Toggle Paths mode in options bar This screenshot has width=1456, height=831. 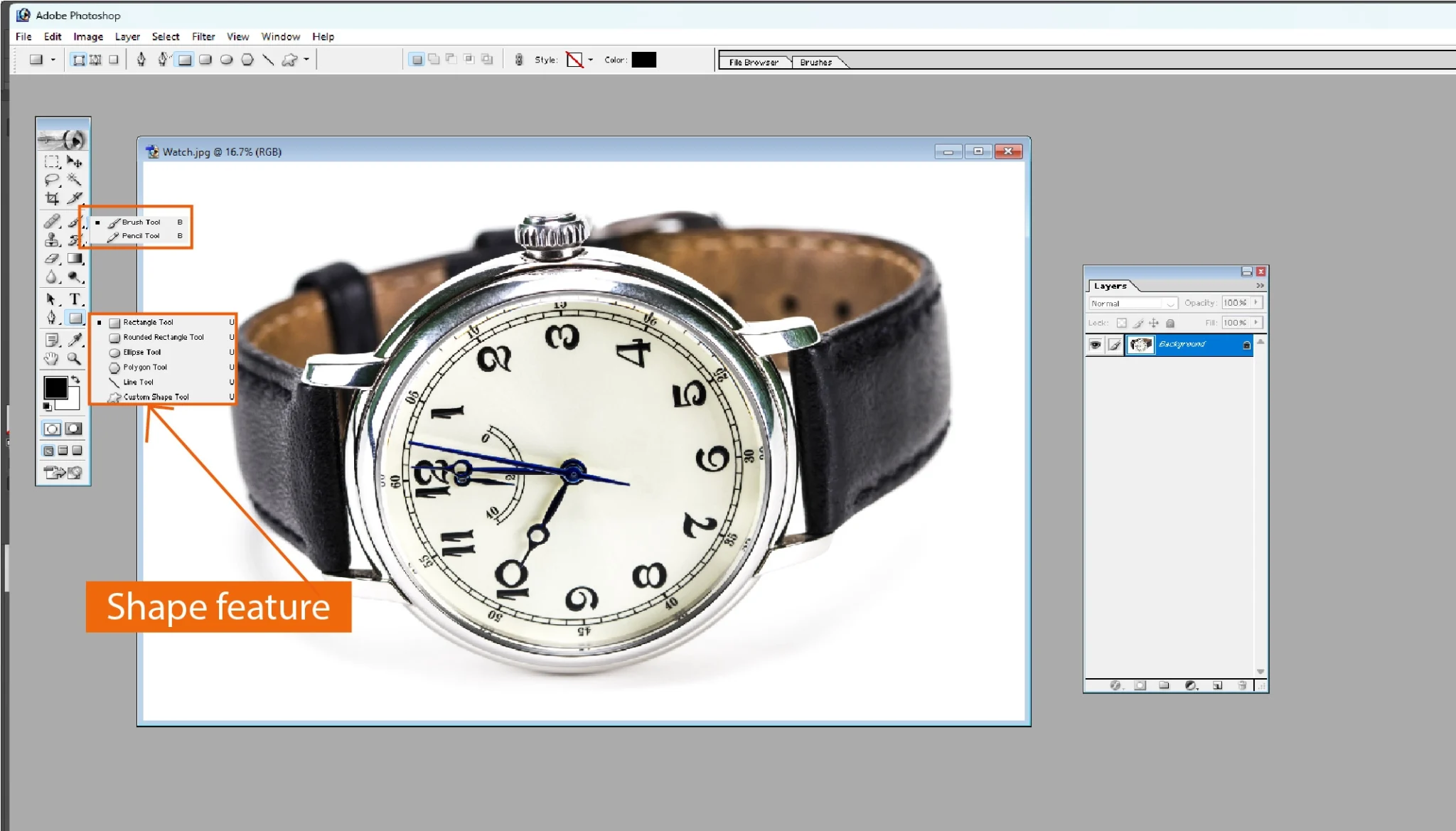pos(95,60)
